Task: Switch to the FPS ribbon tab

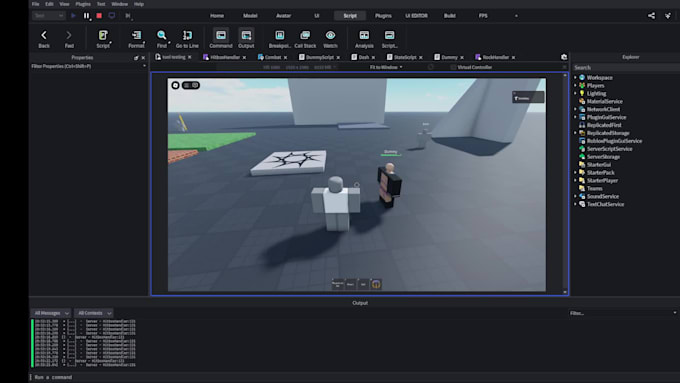Action: click(483, 16)
